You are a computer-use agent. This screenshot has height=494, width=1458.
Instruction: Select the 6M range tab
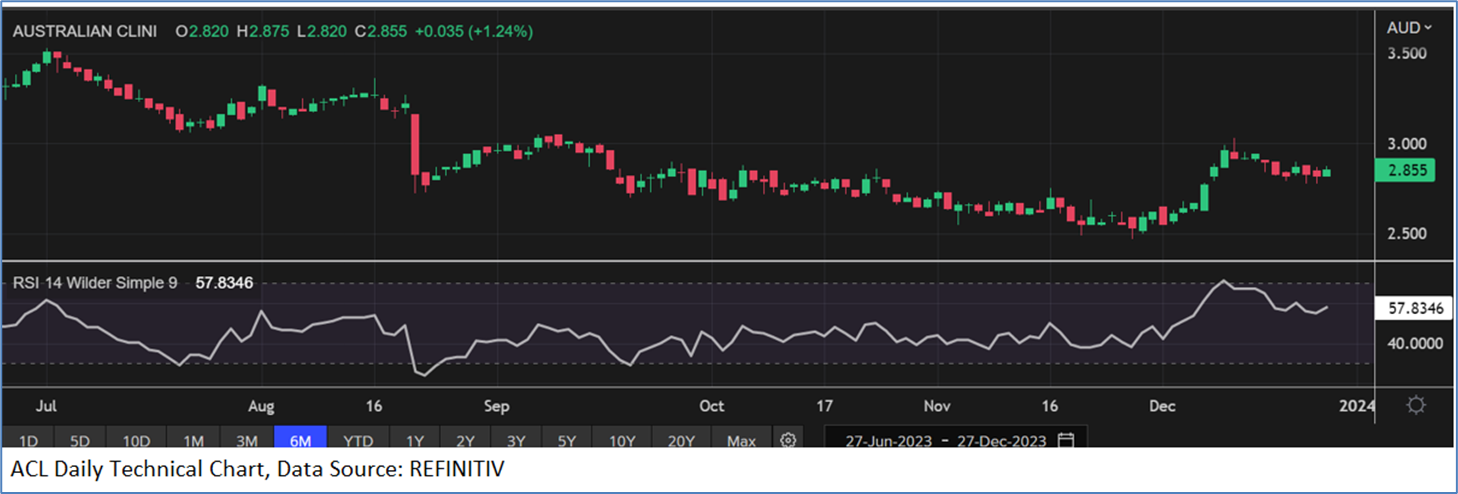301,440
